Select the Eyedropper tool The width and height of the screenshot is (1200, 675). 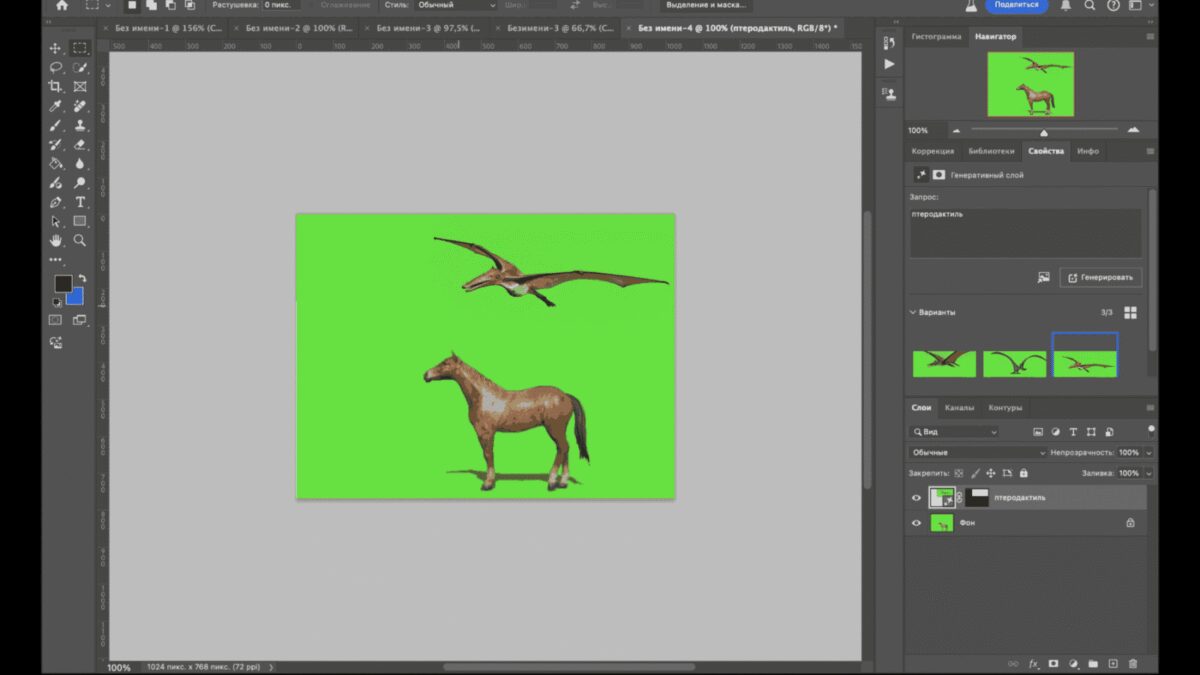tap(56, 106)
